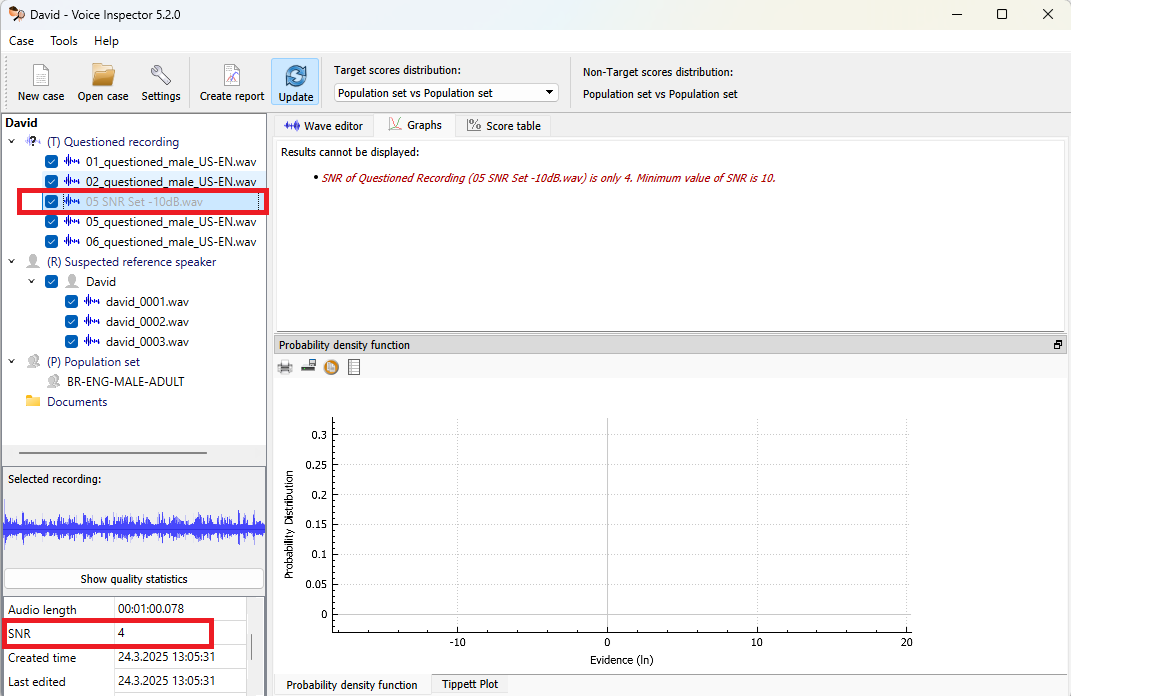This screenshot has height=696, width=1152.
Task: Click the export icon beside the printer icon
Action: pos(309,367)
